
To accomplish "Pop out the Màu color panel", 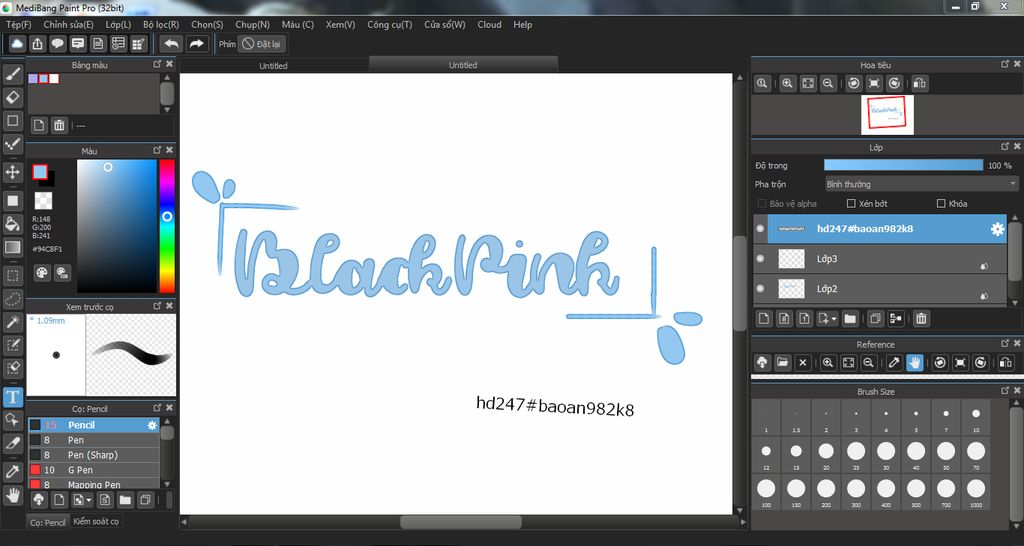I will tap(157, 150).
